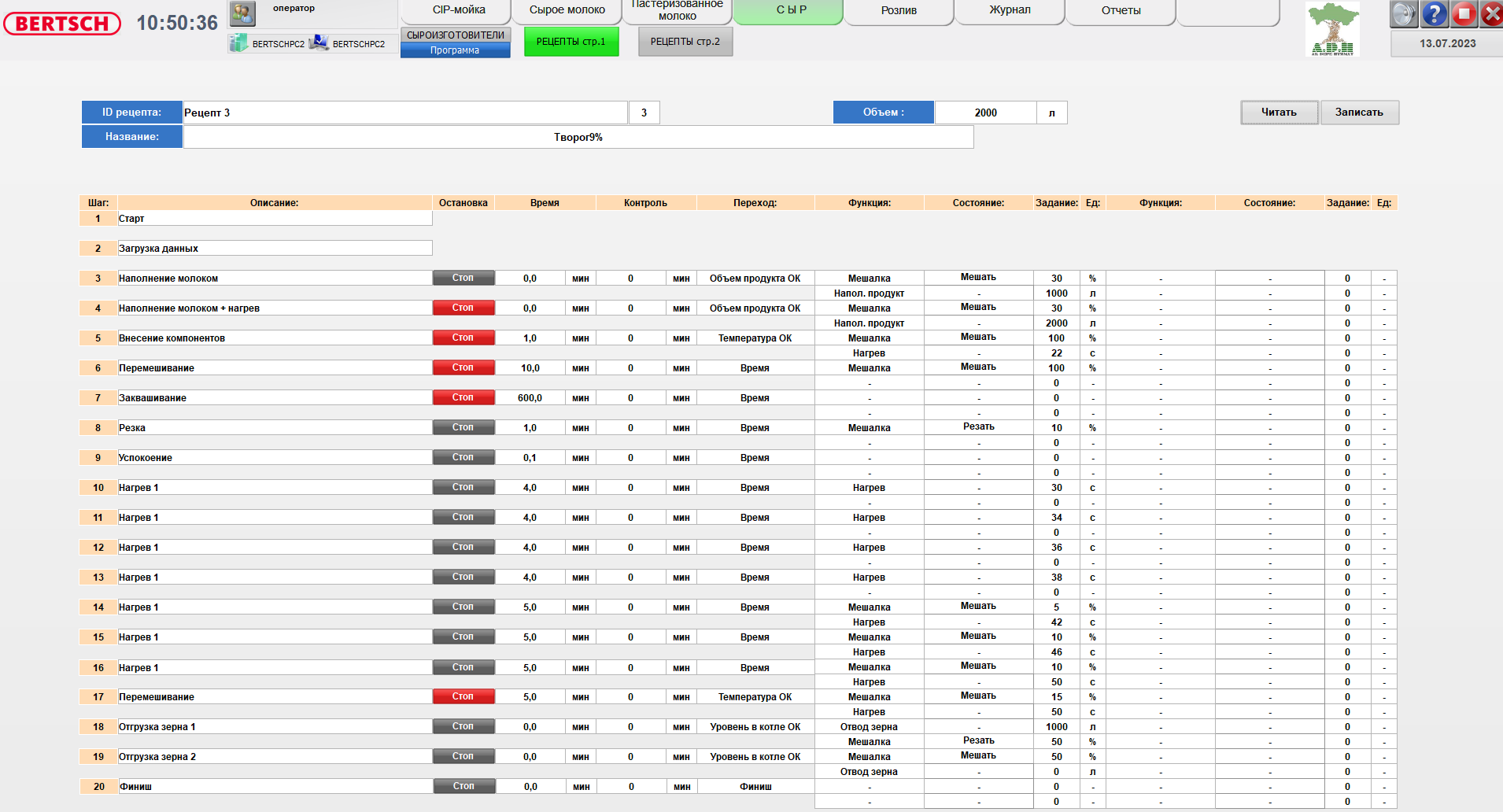Click the BERTSCH logo
Screen dimensions: 1503x812
click(62, 24)
